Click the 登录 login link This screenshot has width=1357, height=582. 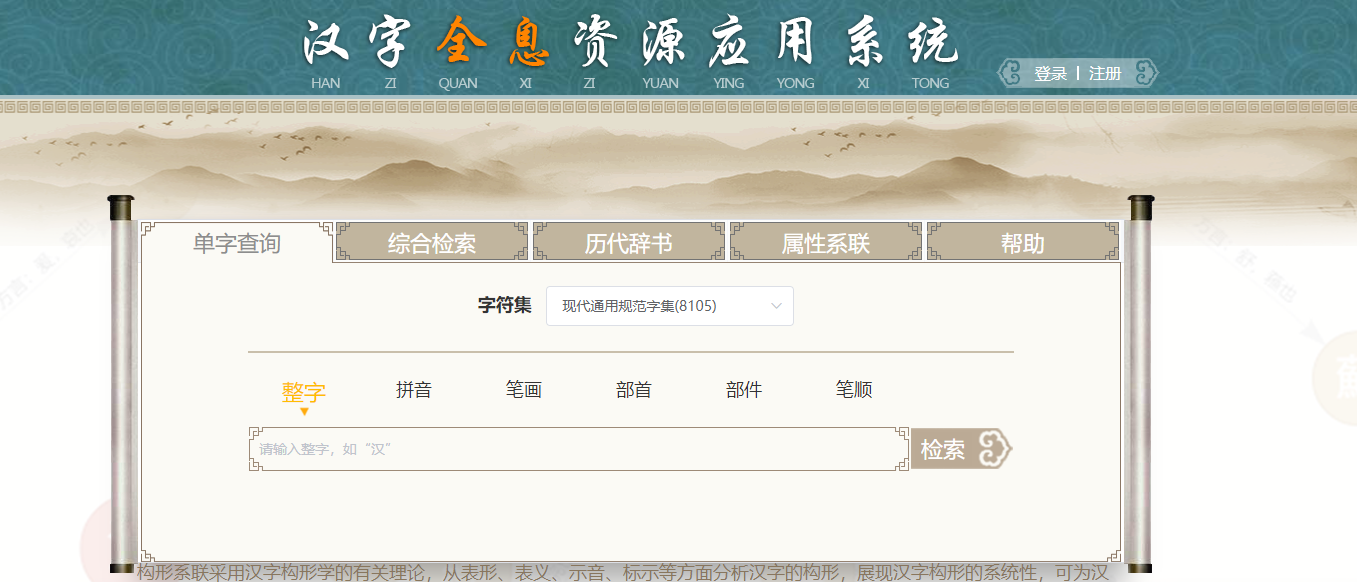click(1050, 74)
